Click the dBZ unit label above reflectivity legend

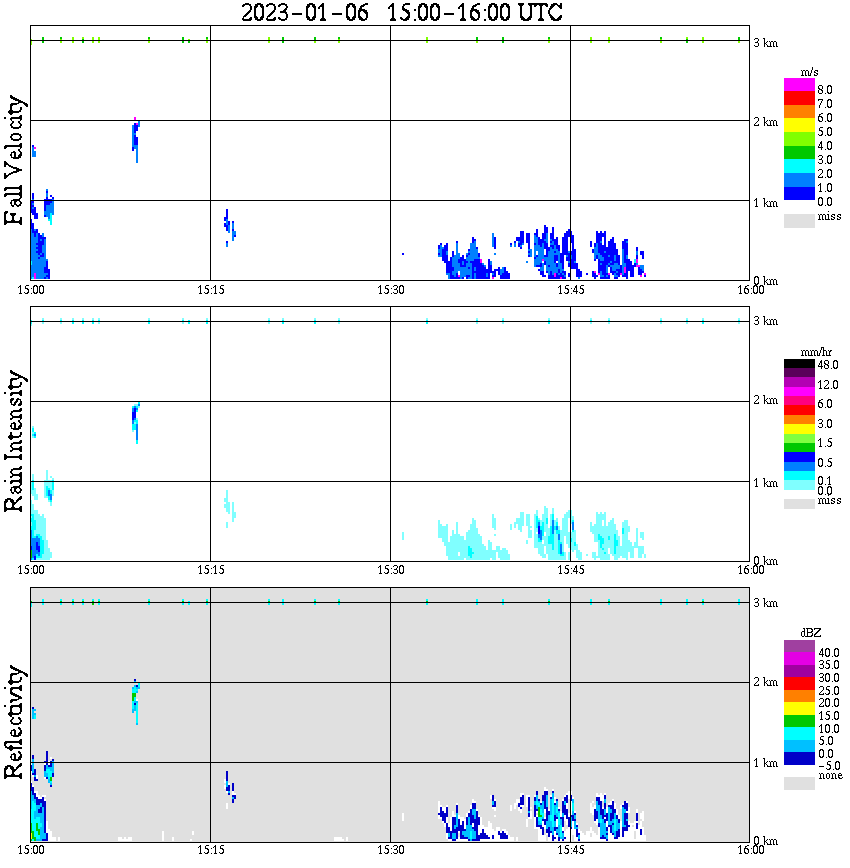811,633
